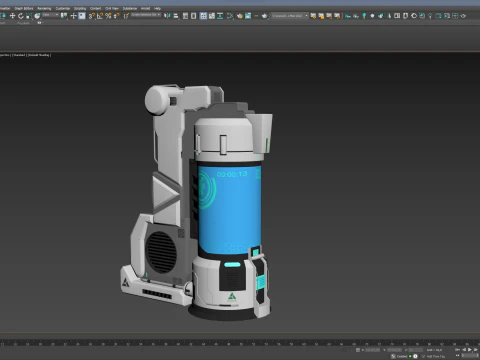Click the Next Frame button
Image resolution: width=480 pixels, height=360 pixels.
(x=476, y=350)
